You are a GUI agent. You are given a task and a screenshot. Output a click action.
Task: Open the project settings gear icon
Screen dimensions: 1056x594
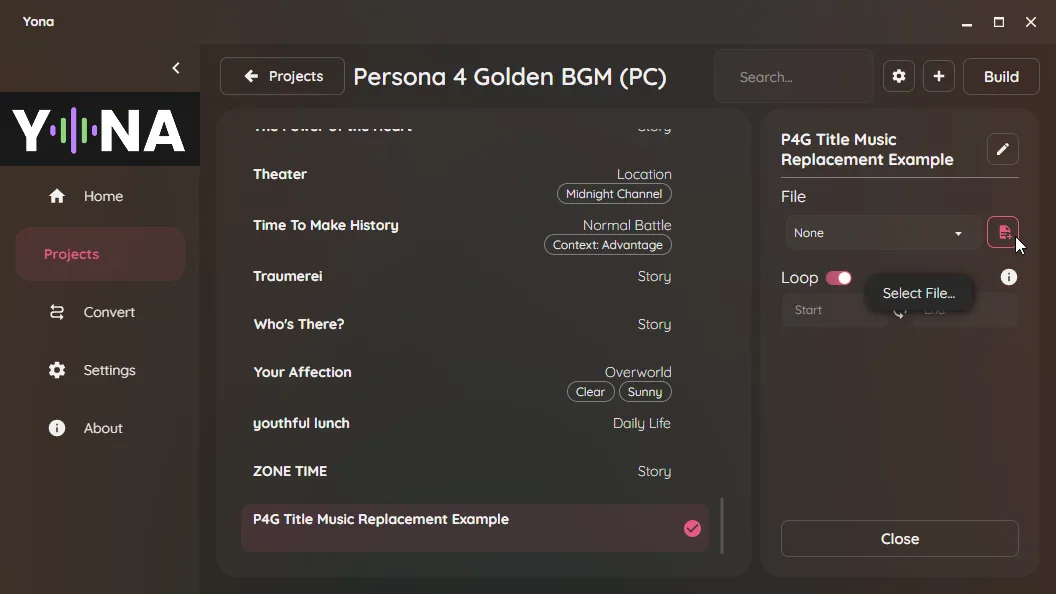pyautogui.click(x=899, y=77)
